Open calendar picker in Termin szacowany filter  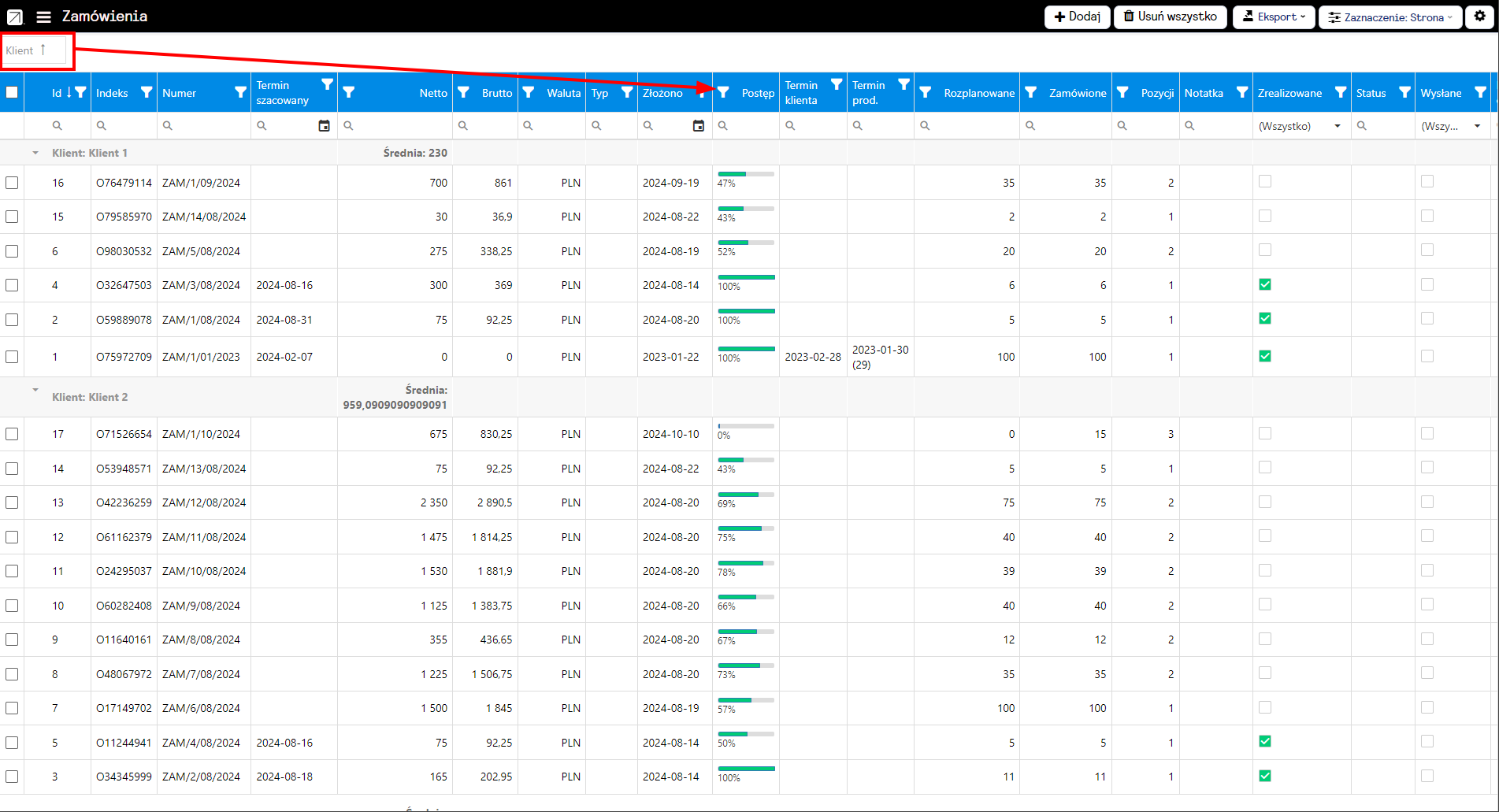tap(324, 126)
